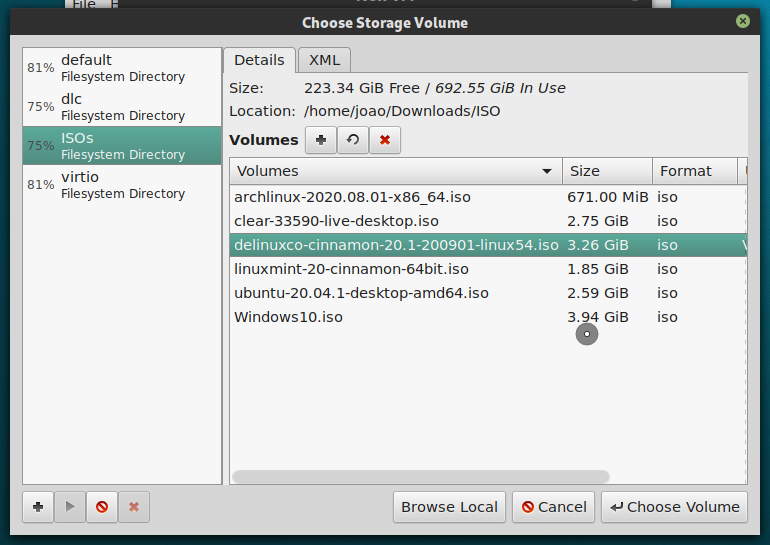This screenshot has width=770, height=545.
Task: Select archlinux-2020.08.01-x86_64.iso volume
Action: coord(488,197)
